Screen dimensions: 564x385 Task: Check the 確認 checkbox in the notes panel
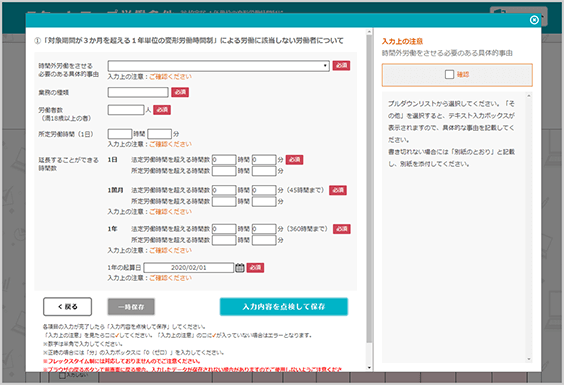tap(449, 74)
